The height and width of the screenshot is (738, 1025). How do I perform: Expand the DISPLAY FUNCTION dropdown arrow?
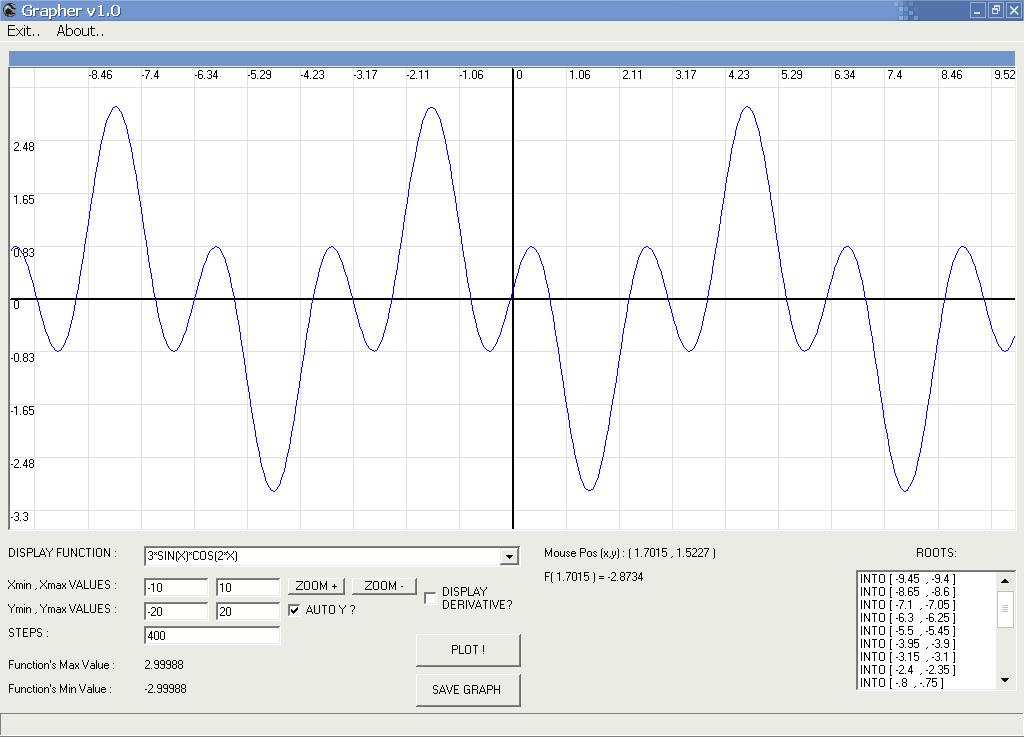[x=509, y=557]
